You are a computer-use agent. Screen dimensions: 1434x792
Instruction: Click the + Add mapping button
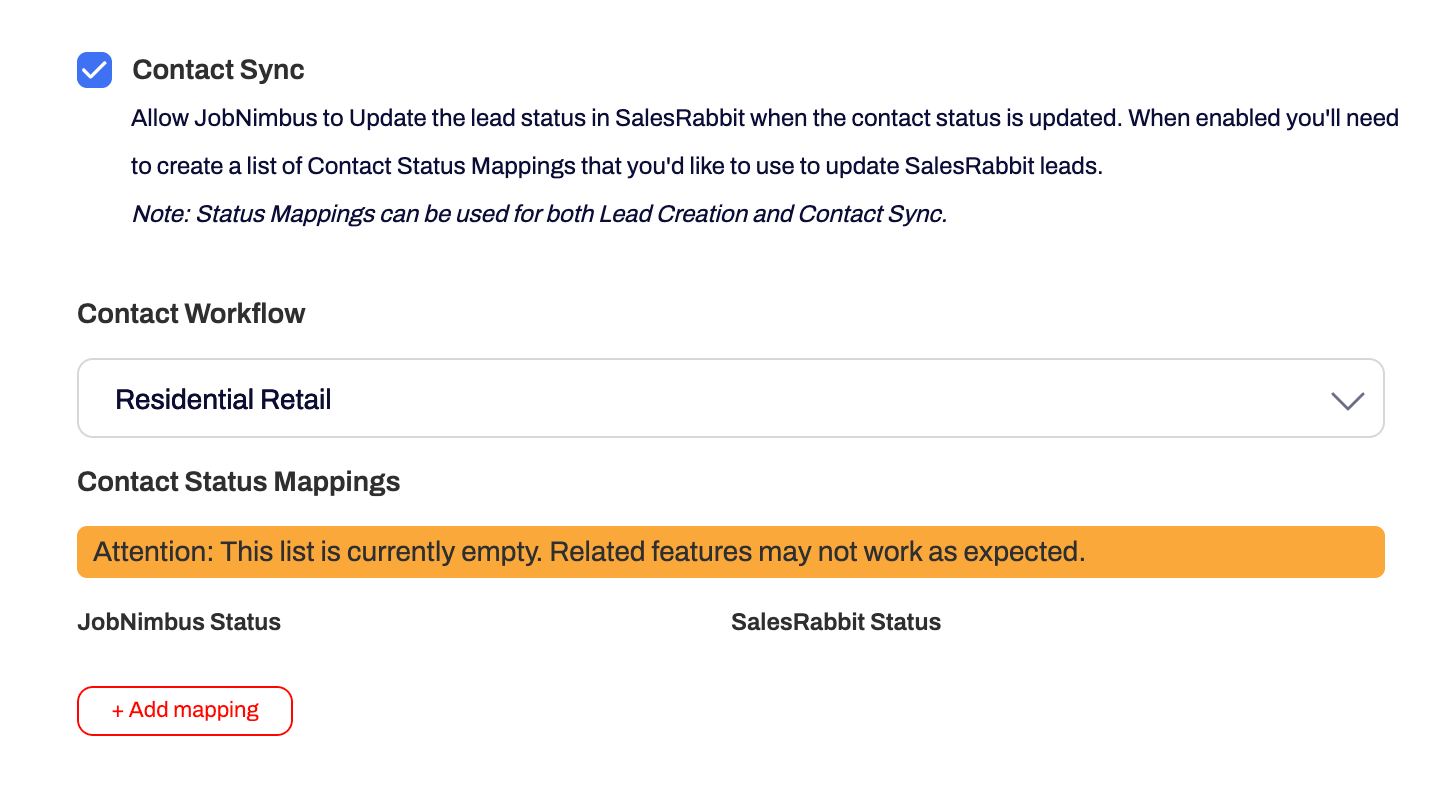(x=184, y=710)
